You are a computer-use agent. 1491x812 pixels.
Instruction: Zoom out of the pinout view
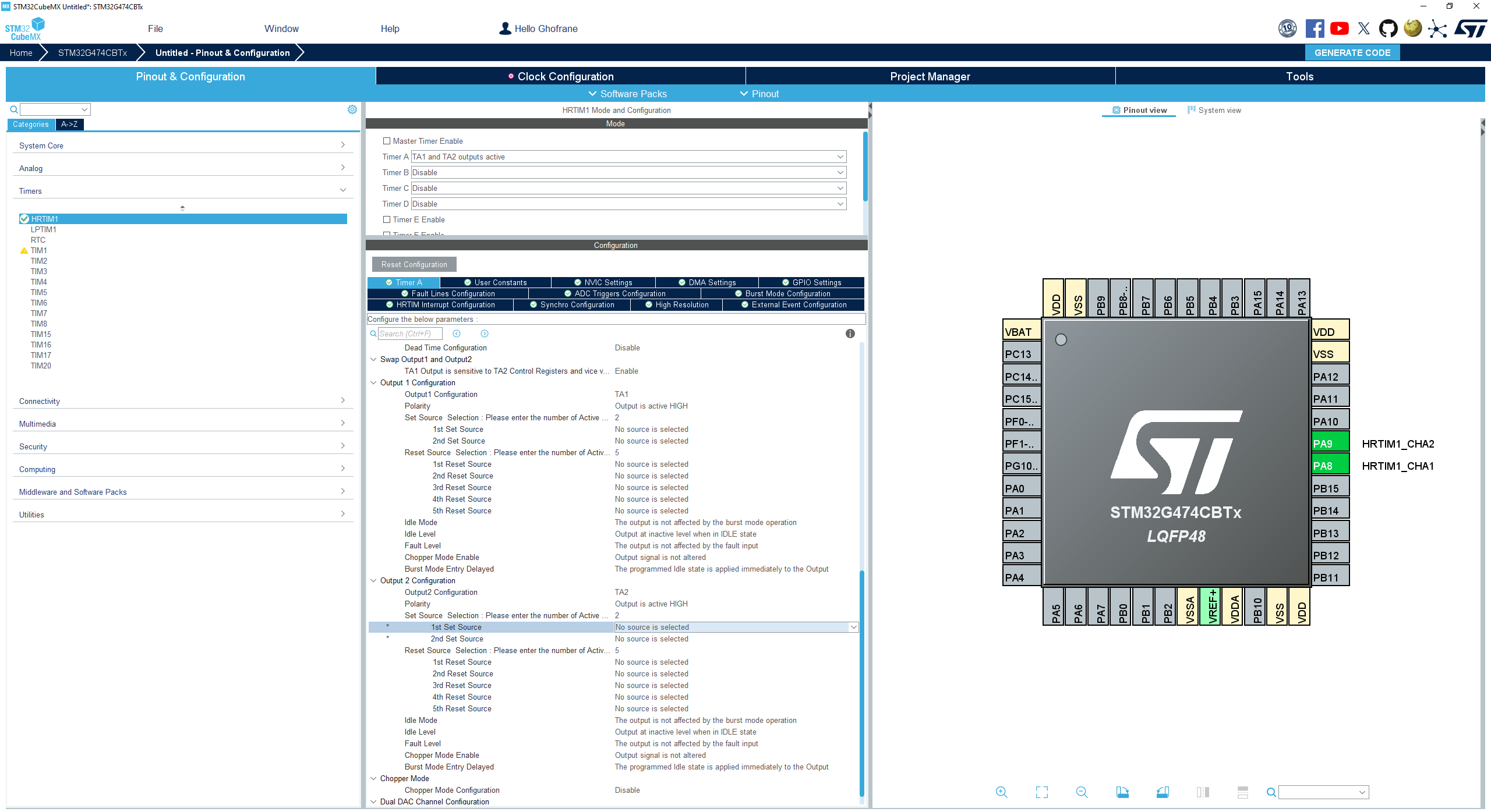[1082, 792]
